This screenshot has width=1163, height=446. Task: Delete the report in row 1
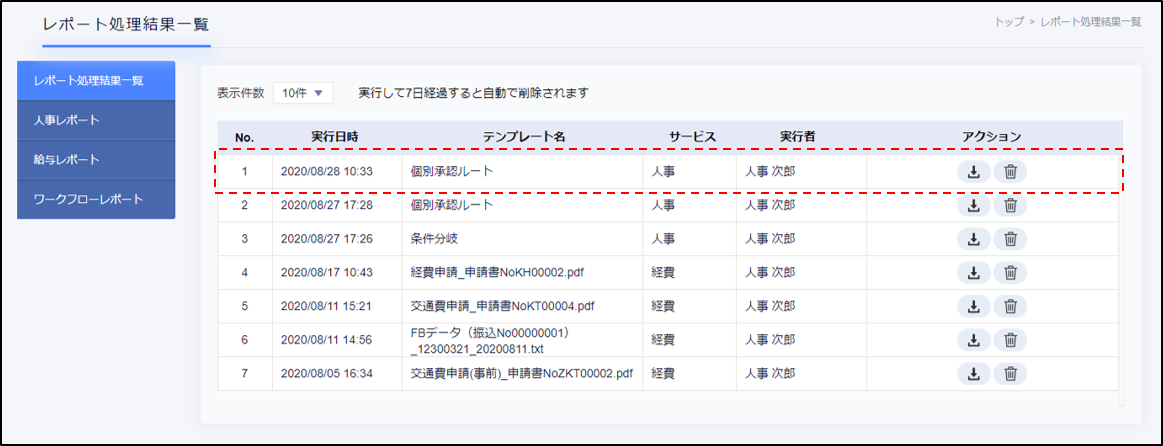point(1010,172)
